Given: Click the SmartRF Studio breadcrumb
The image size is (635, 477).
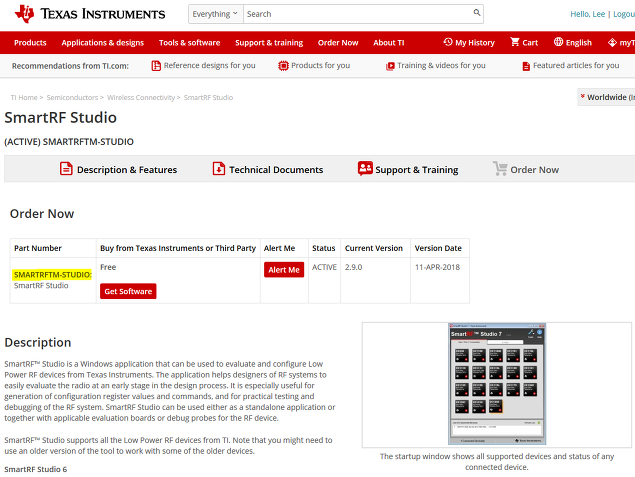Looking at the screenshot, I should (x=208, y=98).
